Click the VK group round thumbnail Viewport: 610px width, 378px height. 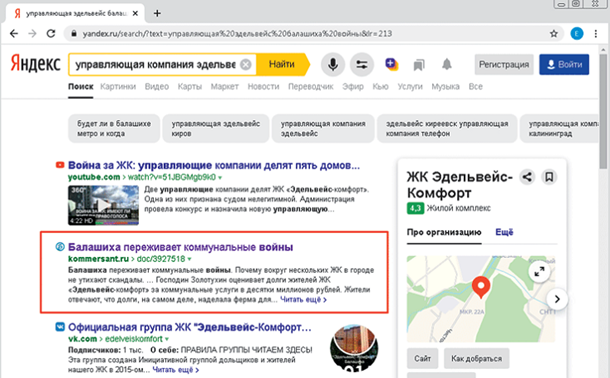(354, 348)
